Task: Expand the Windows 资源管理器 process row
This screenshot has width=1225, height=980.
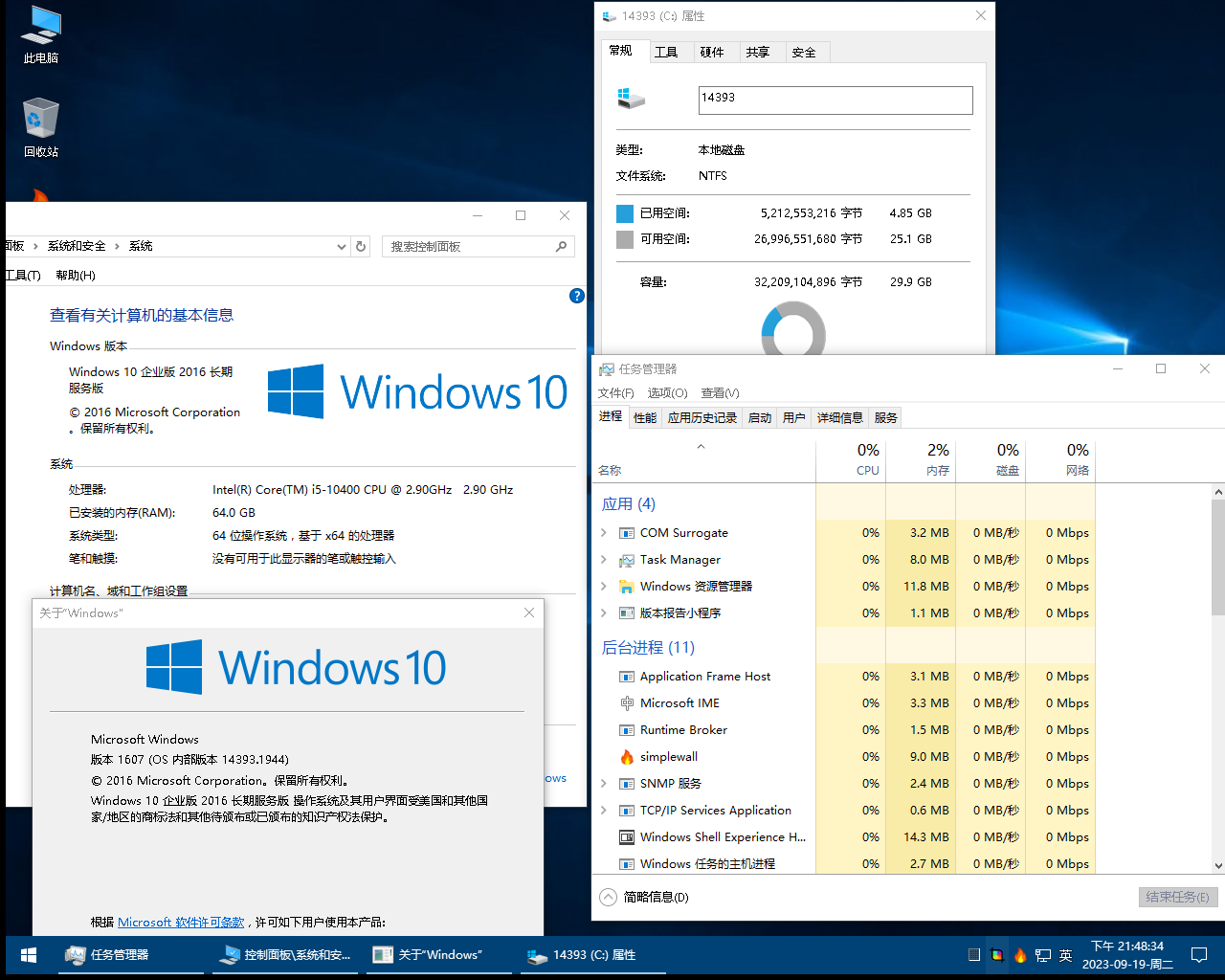Action: coord(604,587)
